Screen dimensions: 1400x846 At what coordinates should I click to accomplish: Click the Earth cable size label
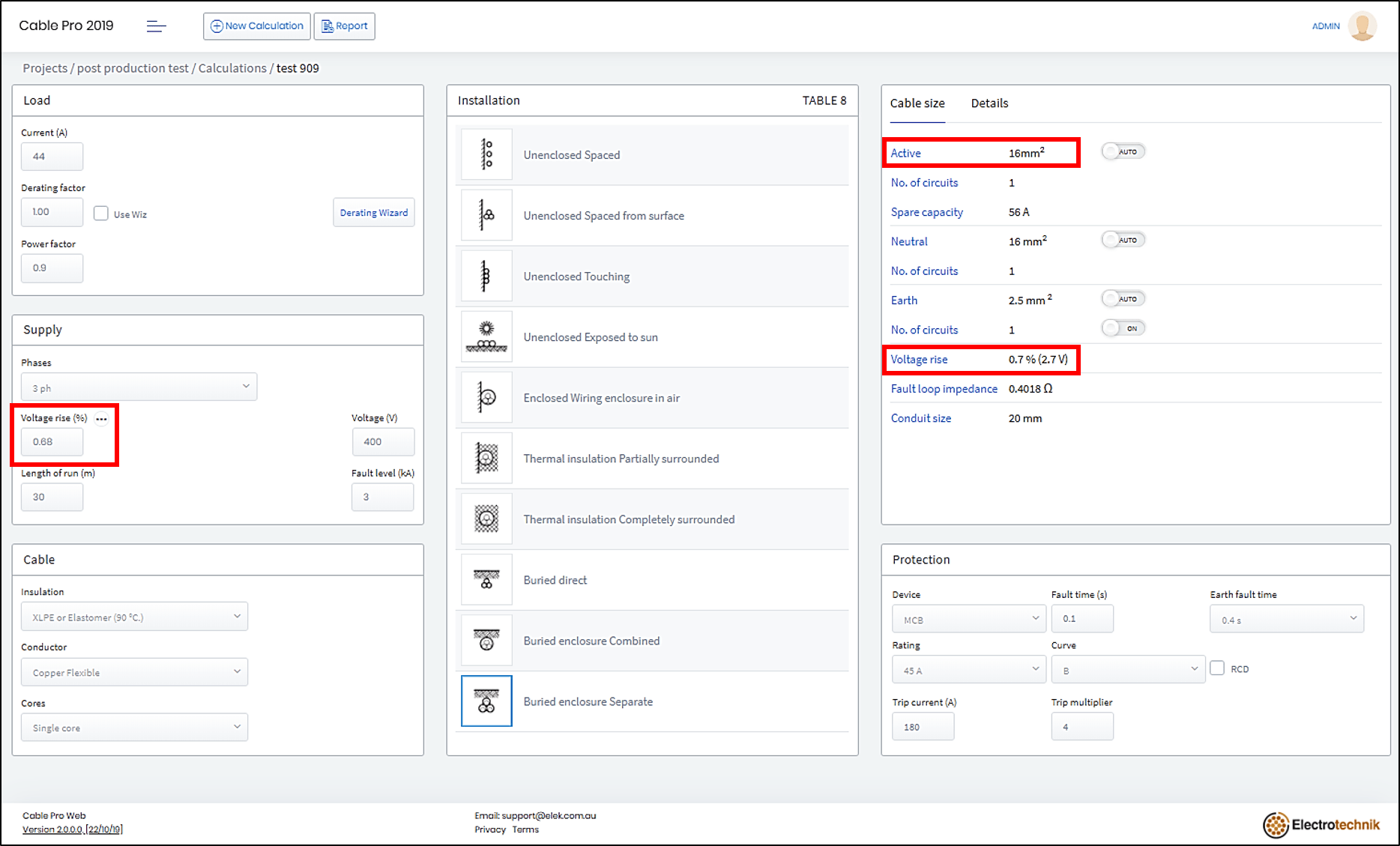coord(904,300)
